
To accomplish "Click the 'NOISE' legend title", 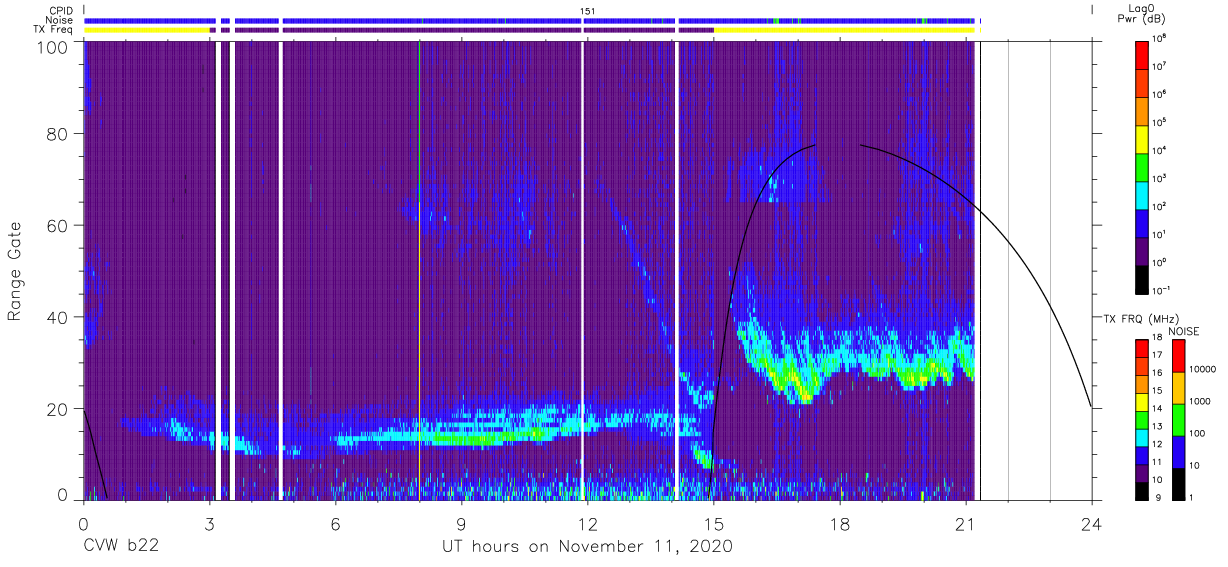I will click(1184, 330).
